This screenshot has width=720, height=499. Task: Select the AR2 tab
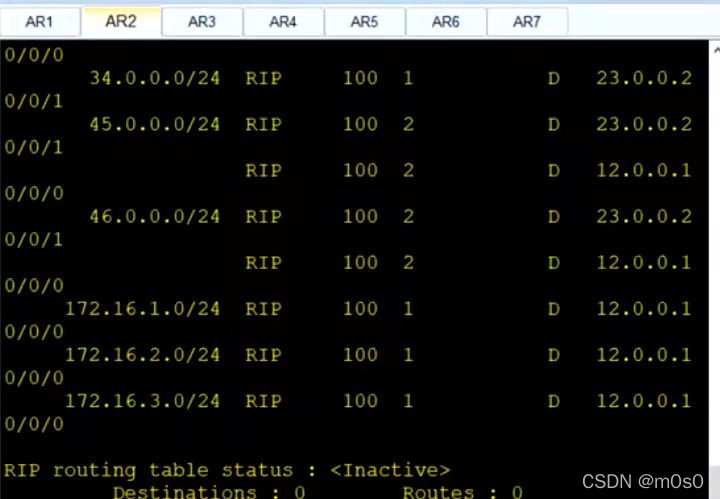(121, 21)
